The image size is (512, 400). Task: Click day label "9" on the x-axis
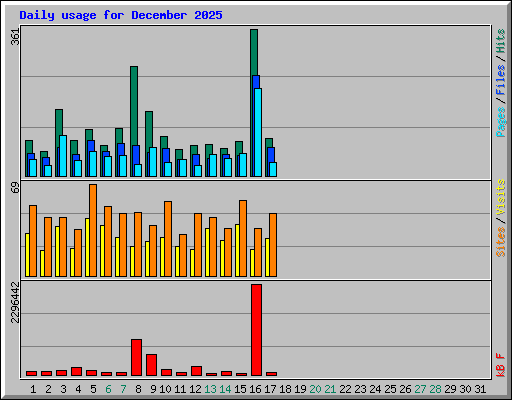click(153, 389)
